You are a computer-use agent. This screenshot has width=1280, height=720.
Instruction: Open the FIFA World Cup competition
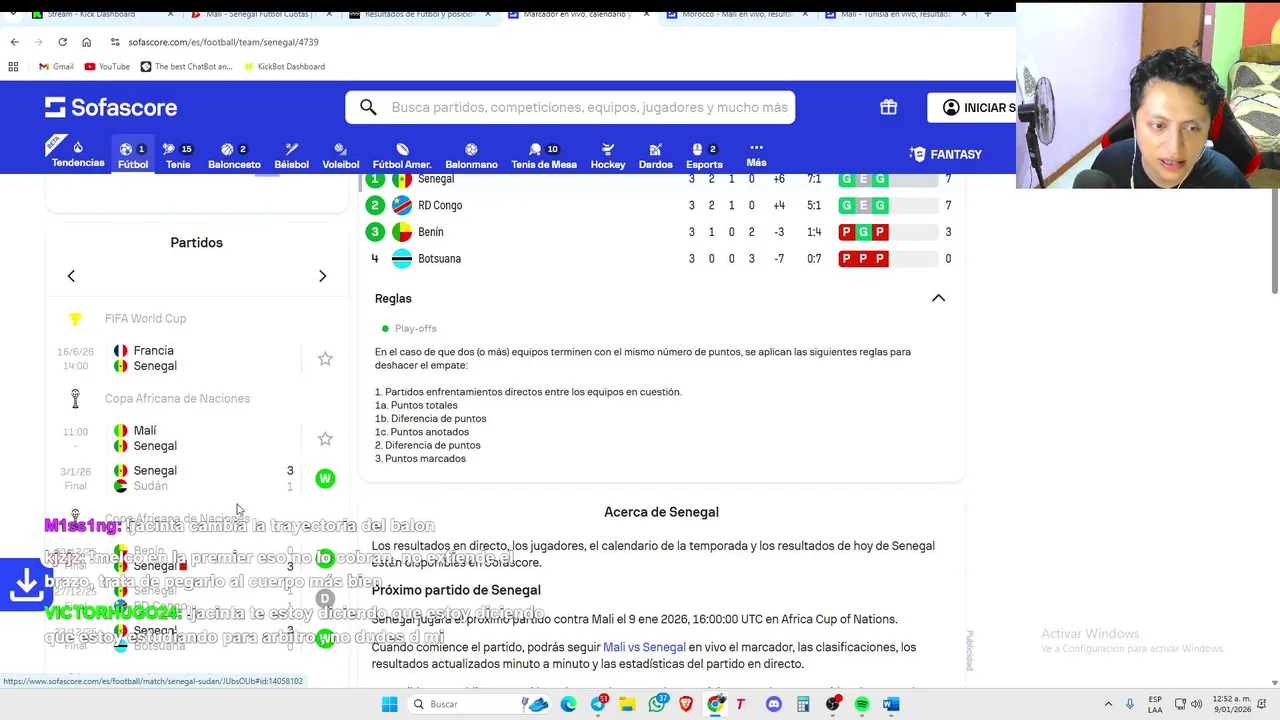click(x=145, y=318)
